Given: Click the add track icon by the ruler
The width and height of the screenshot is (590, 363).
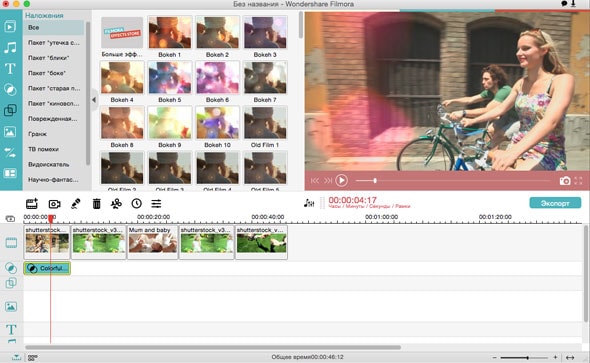Looking at the screenshot, I should point(10,219).
